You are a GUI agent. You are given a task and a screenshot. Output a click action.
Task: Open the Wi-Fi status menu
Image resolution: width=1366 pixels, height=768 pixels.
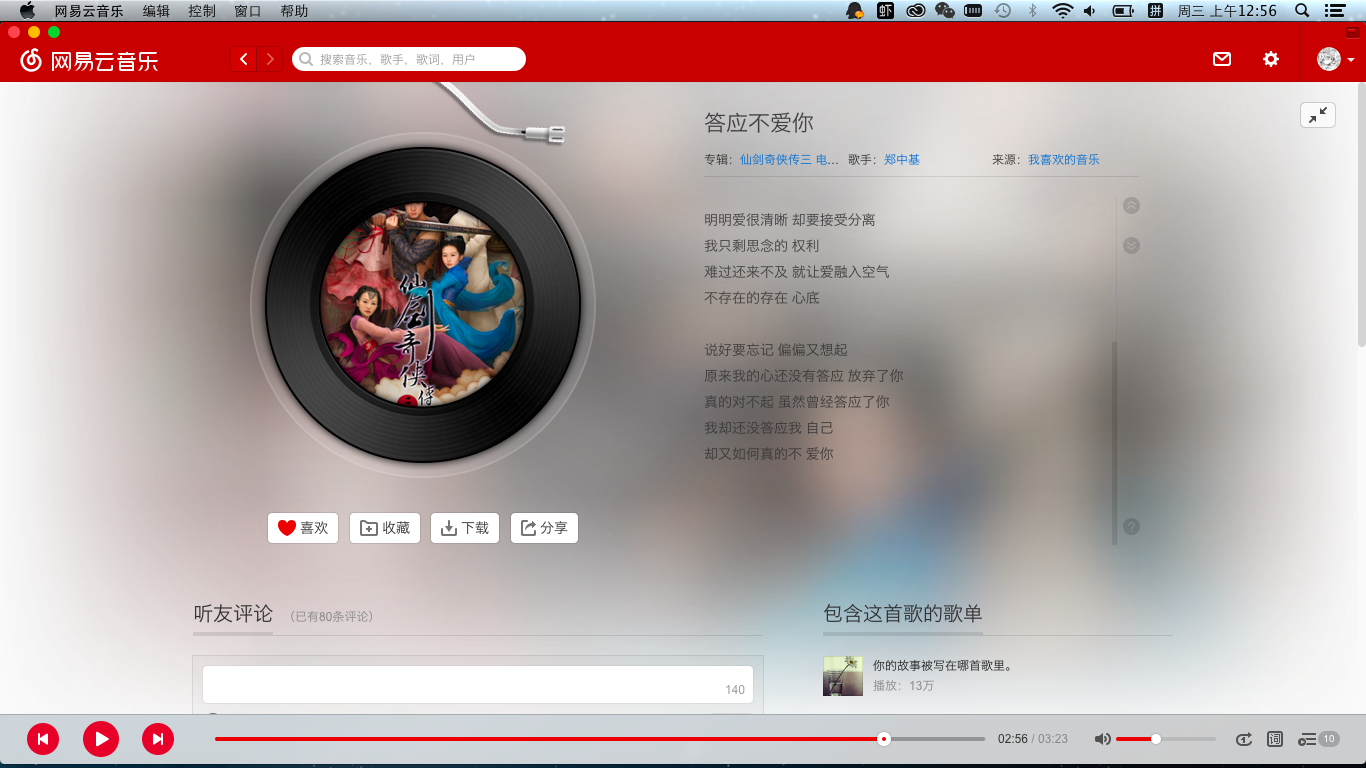(1062, 11)
